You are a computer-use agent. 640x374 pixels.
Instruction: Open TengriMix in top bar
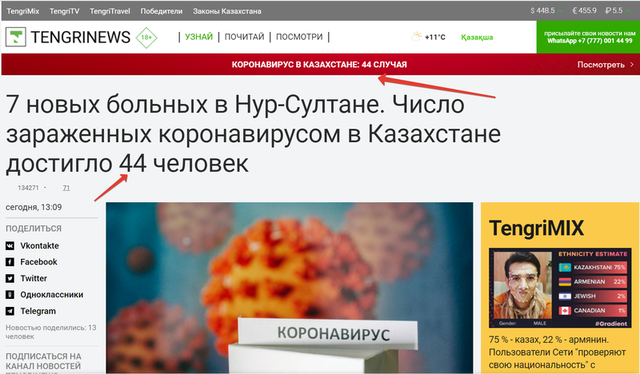coord(23,11)
